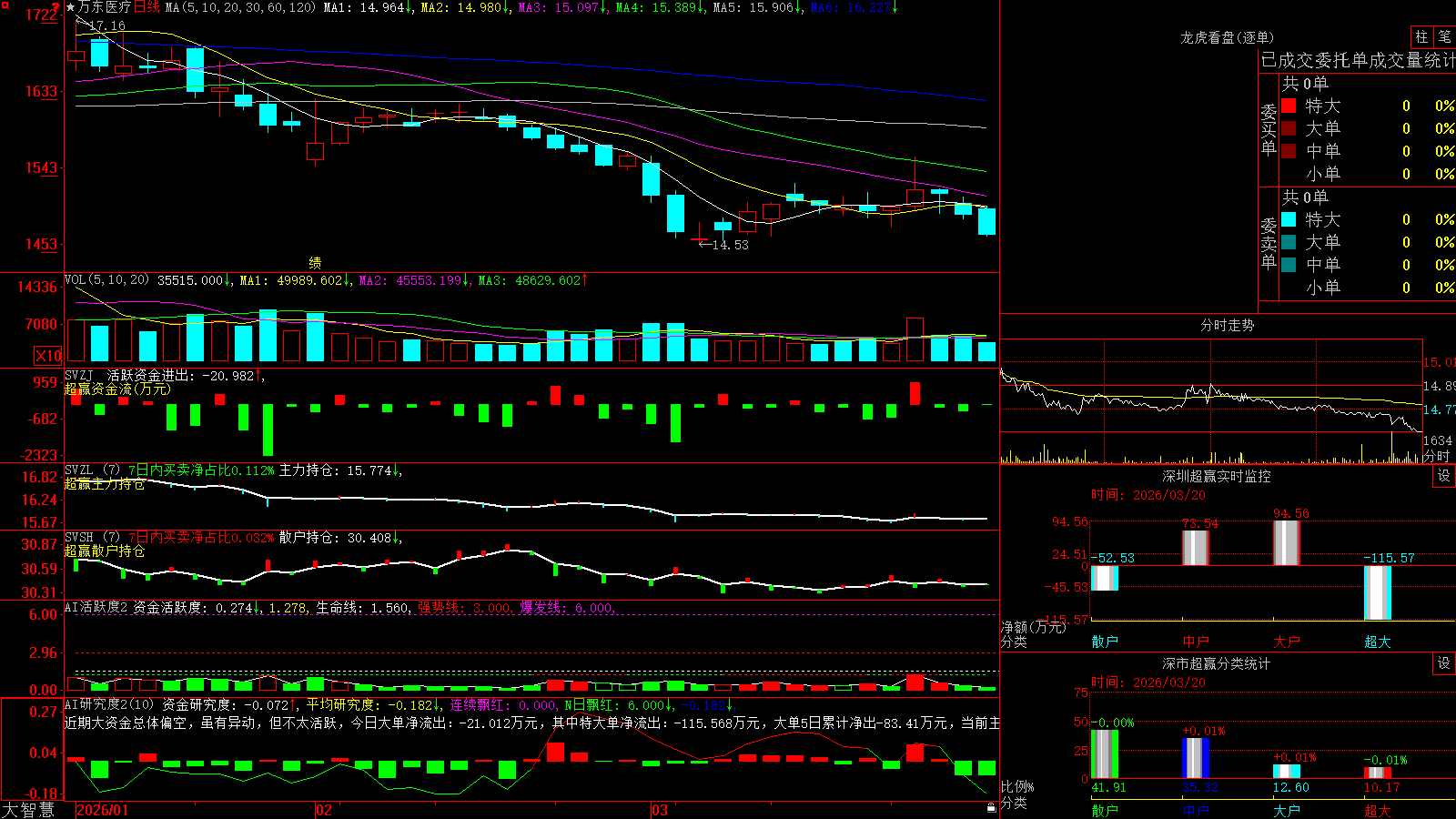Click the small red icon at top-left corner
The width and height of the screenshot is (1456, 819).
[4, 5]
